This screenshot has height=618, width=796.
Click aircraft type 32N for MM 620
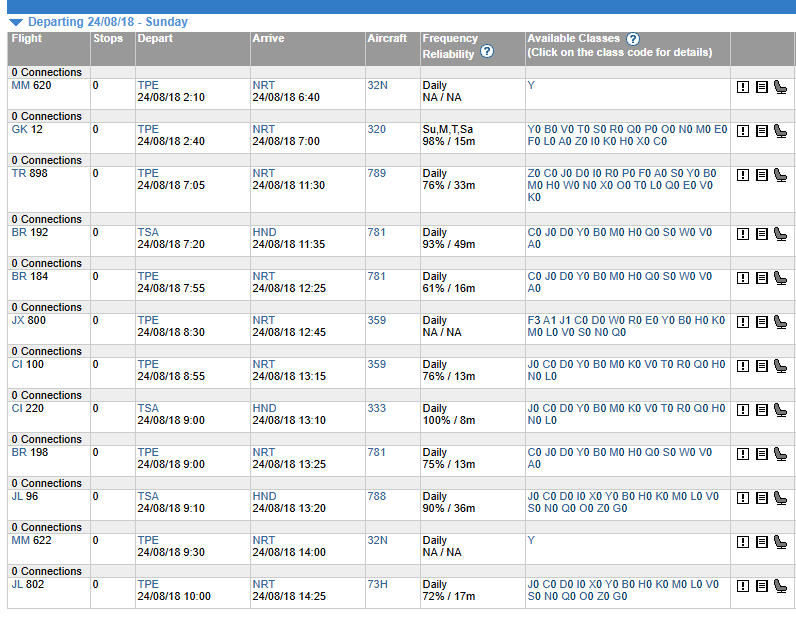tap(377, 85)
